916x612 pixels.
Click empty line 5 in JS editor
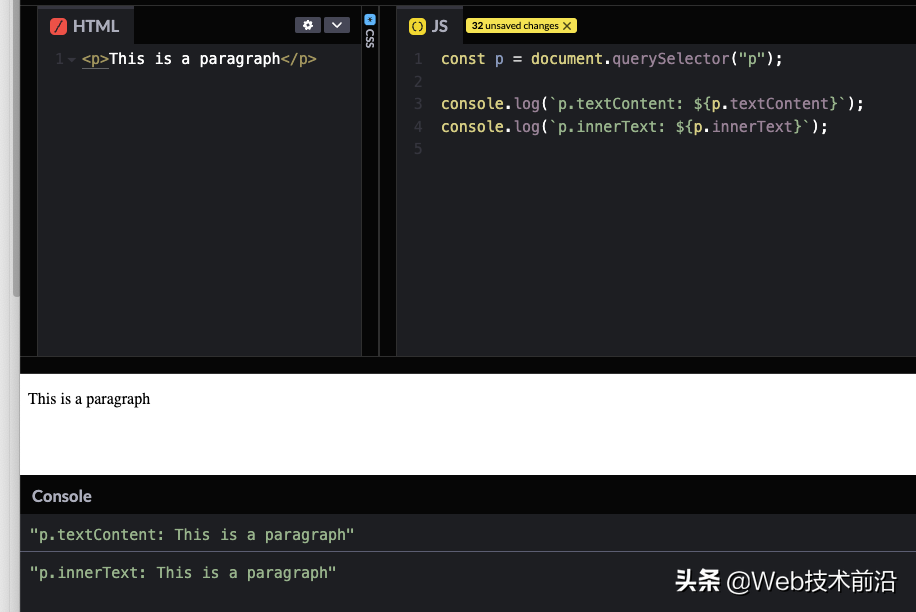coord(656,149)
